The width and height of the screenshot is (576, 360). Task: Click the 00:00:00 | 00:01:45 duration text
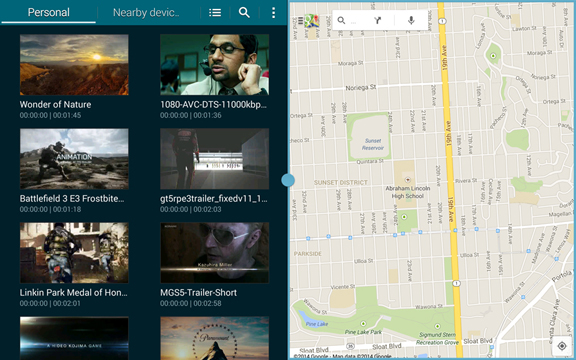click(x=50, y=115)
